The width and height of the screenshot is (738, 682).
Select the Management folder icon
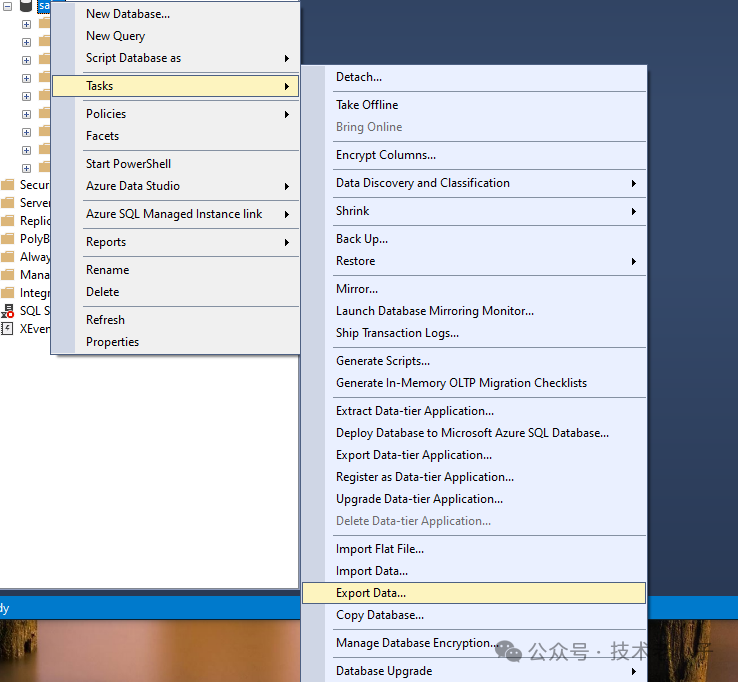[8, 275]
